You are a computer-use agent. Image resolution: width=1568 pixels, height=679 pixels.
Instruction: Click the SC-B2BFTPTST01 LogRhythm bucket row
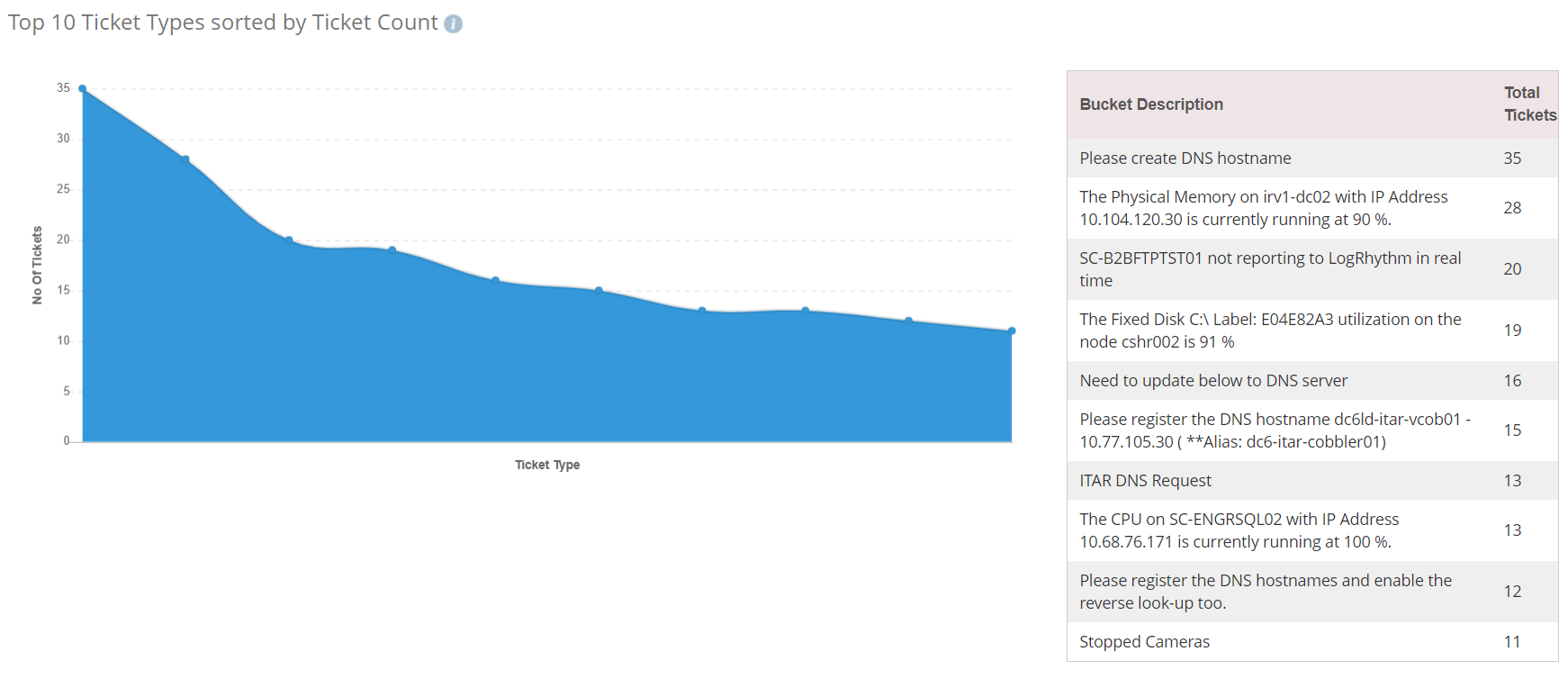tap(1269, 269)
